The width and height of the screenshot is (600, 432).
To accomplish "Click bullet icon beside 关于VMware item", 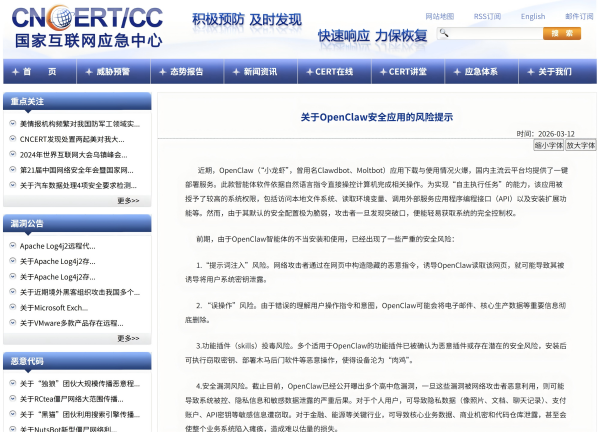I will (13, 322).
